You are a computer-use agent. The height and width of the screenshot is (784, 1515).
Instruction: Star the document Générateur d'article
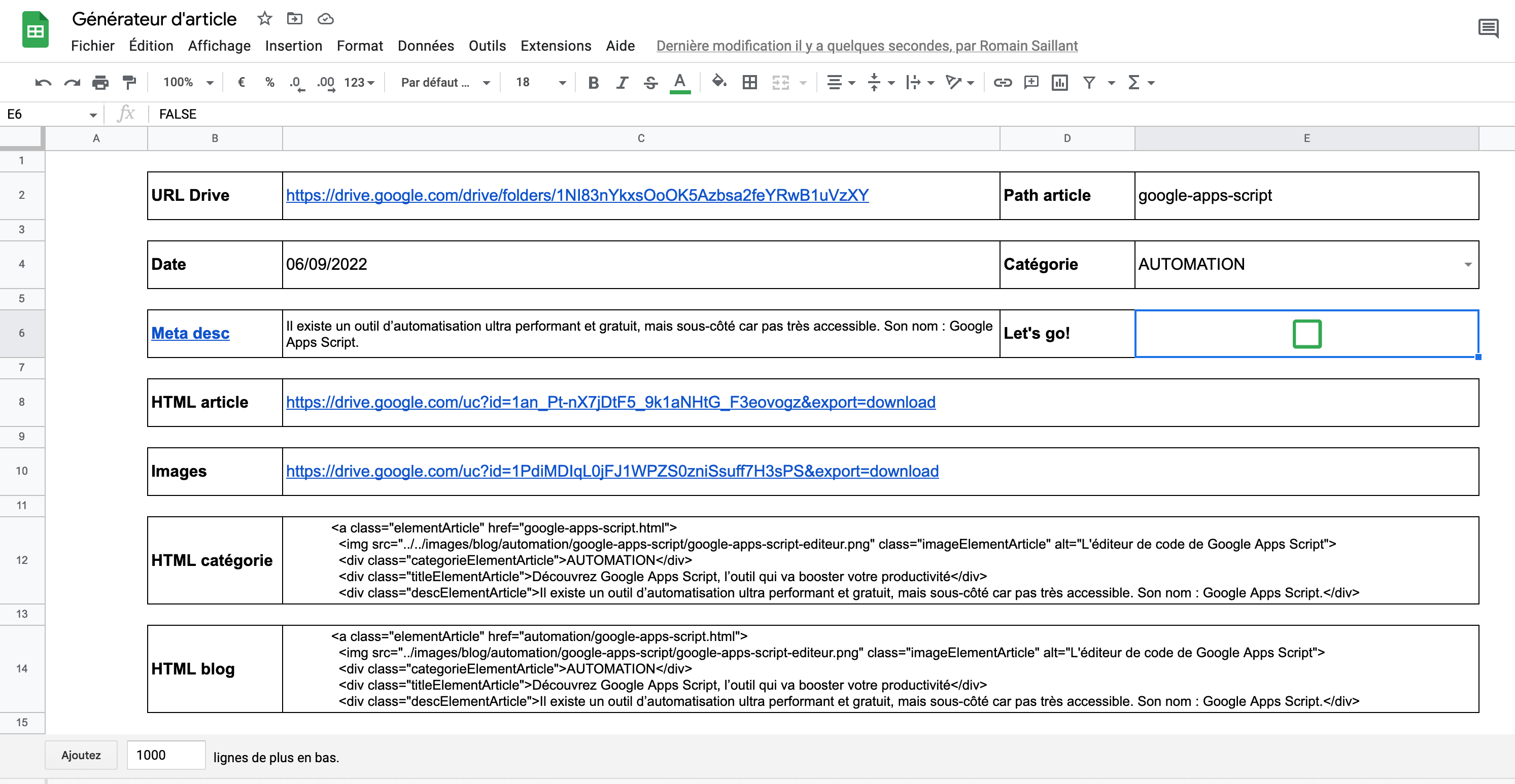(265, 19)
